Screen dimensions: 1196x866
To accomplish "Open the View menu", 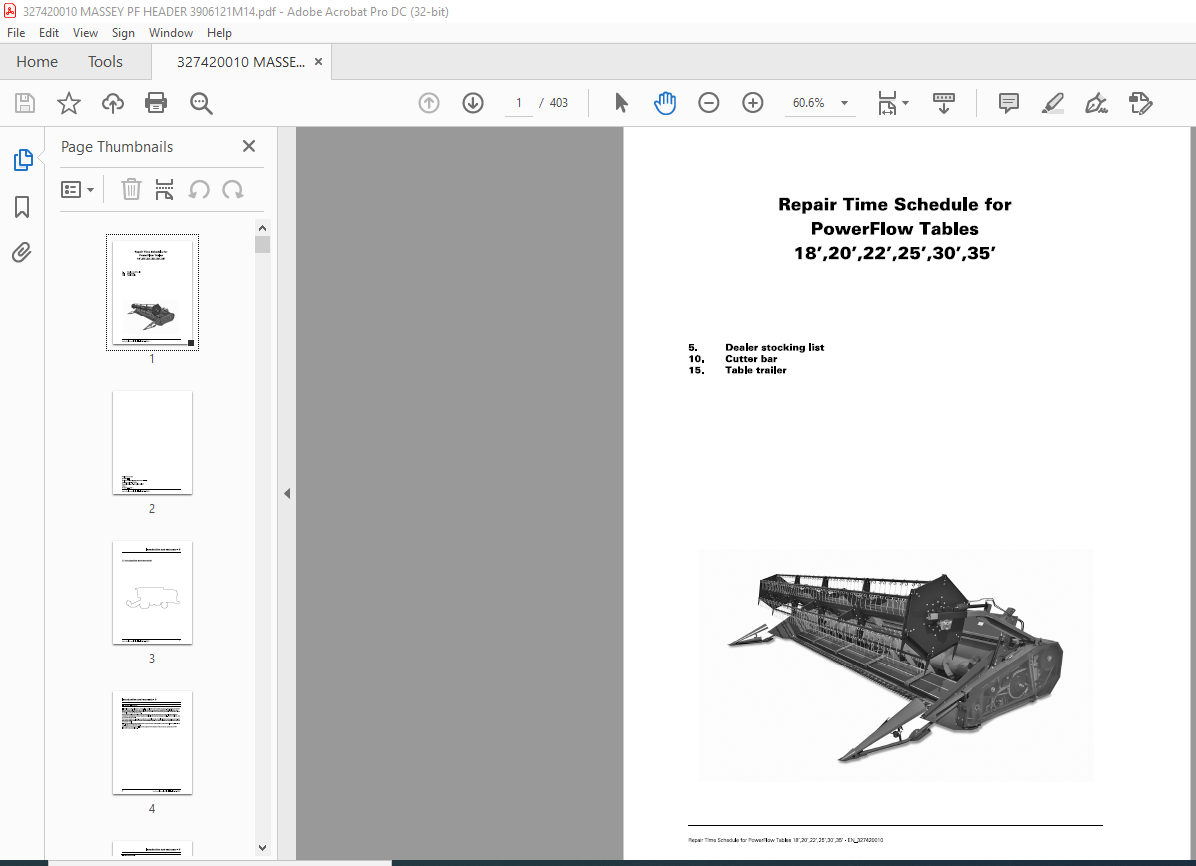I will (x=85, y=33).
